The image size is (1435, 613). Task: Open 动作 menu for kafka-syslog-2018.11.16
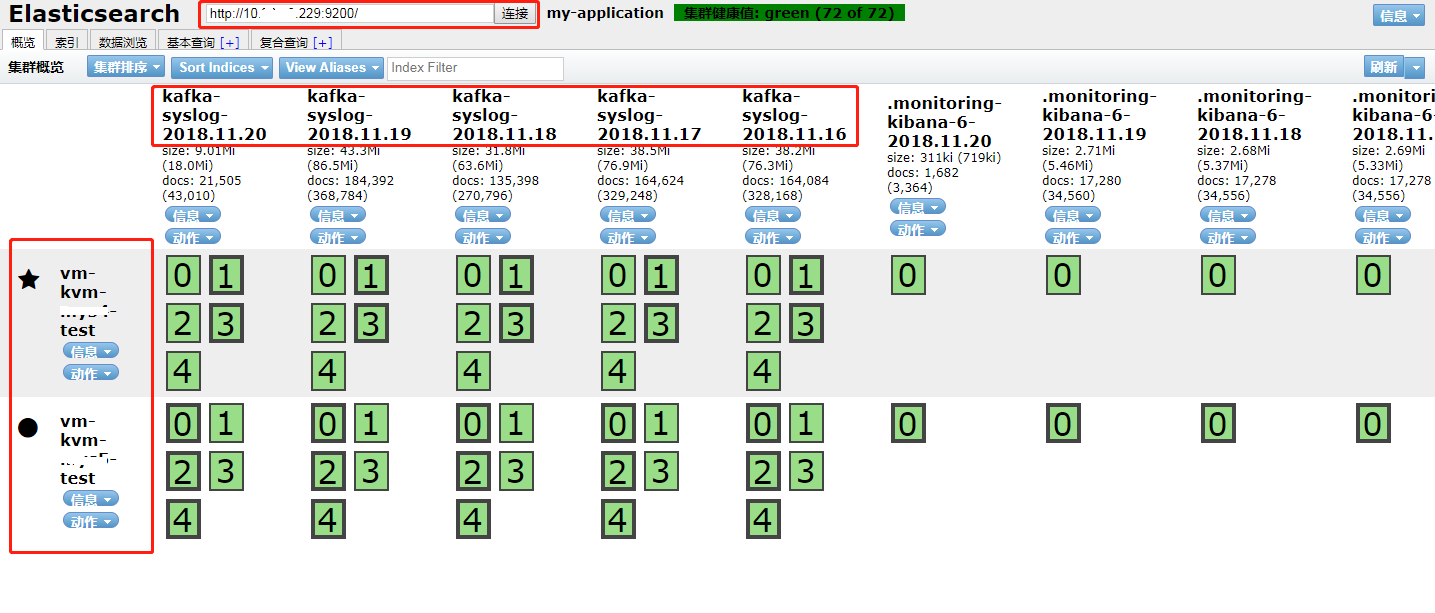pos(773,237)
